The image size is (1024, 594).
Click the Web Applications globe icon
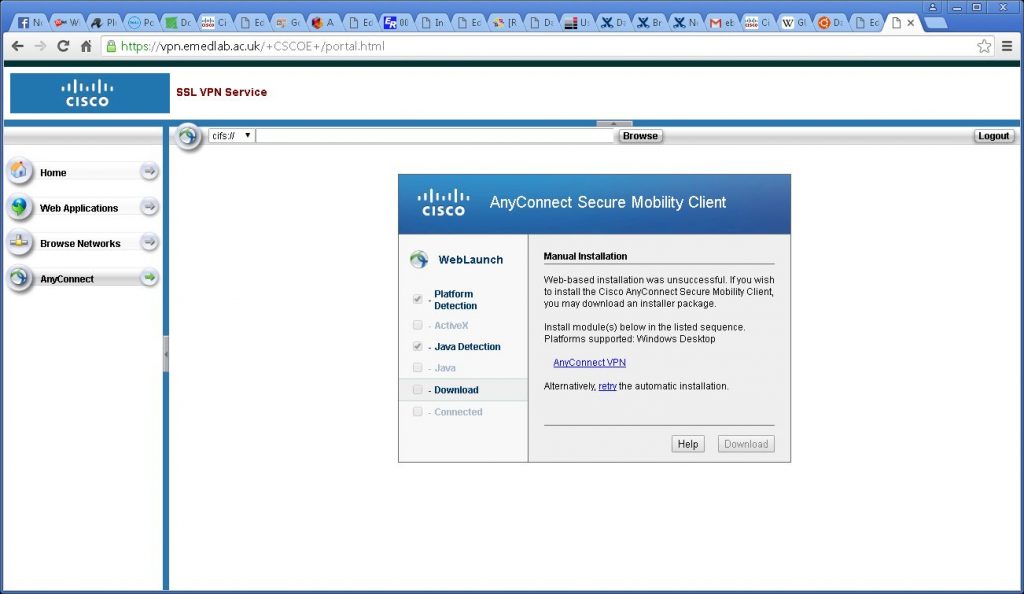(x=19, y=207)
